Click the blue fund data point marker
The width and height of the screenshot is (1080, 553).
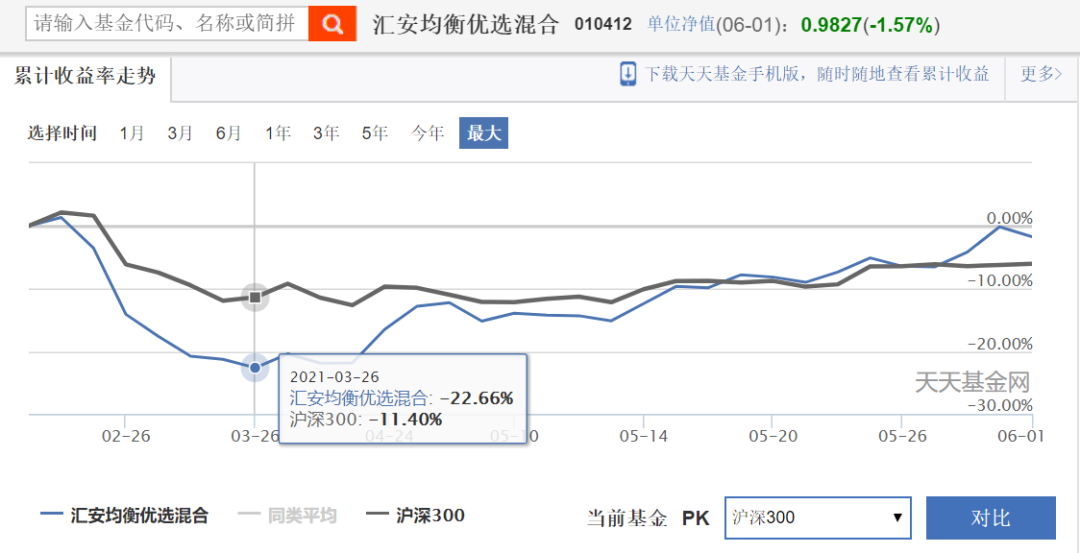click(x=255, y=368)
